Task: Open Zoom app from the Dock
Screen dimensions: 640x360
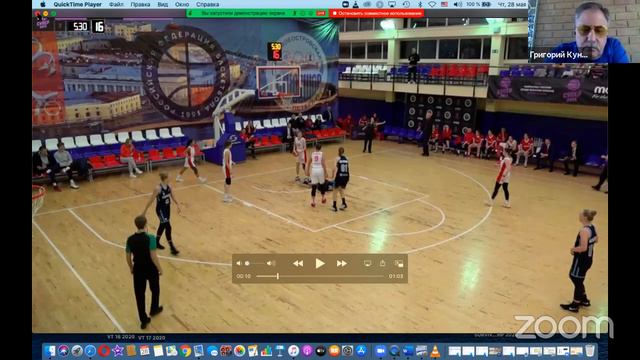Action: tap(380, 351)
